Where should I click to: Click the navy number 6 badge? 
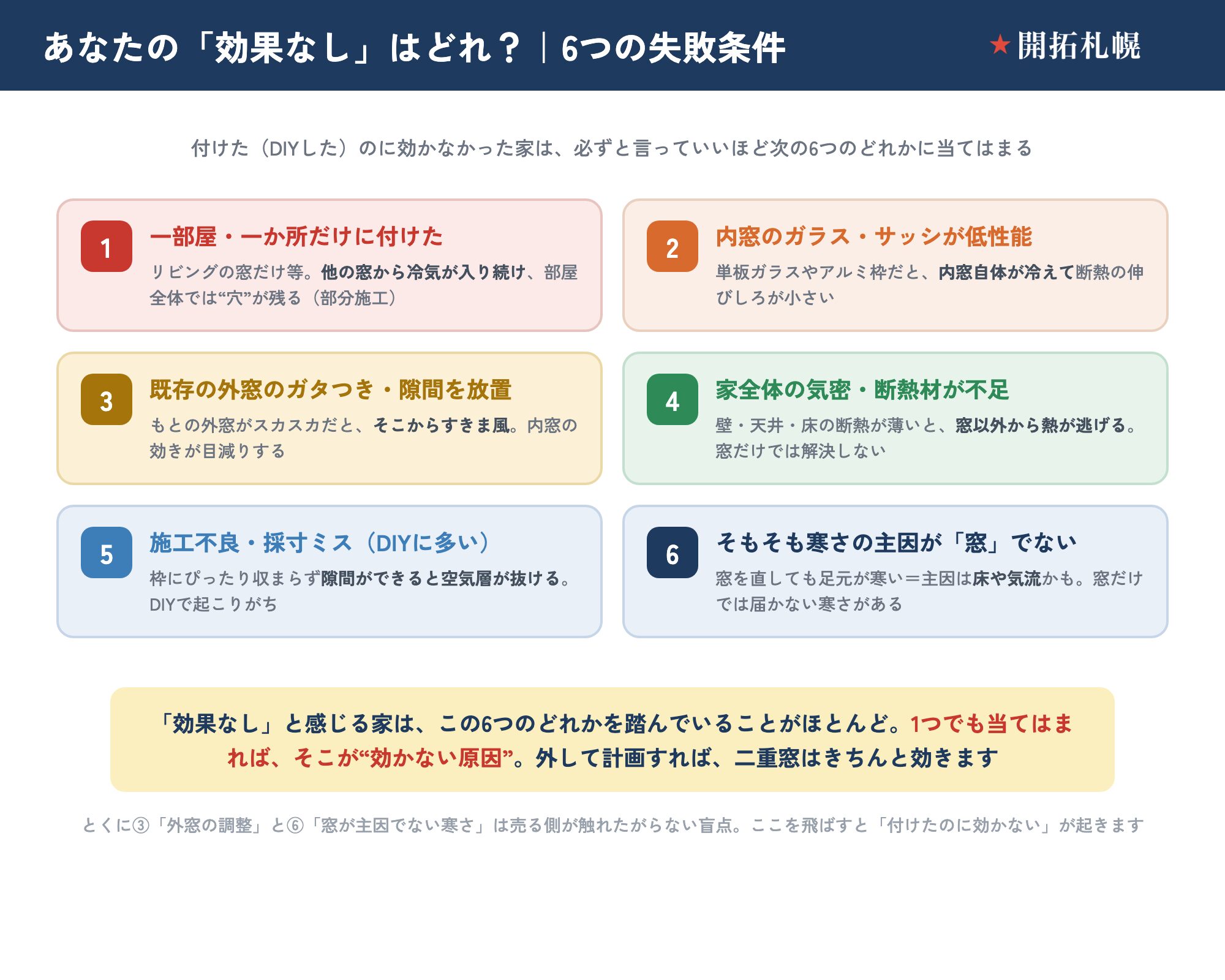pos(673,552)
